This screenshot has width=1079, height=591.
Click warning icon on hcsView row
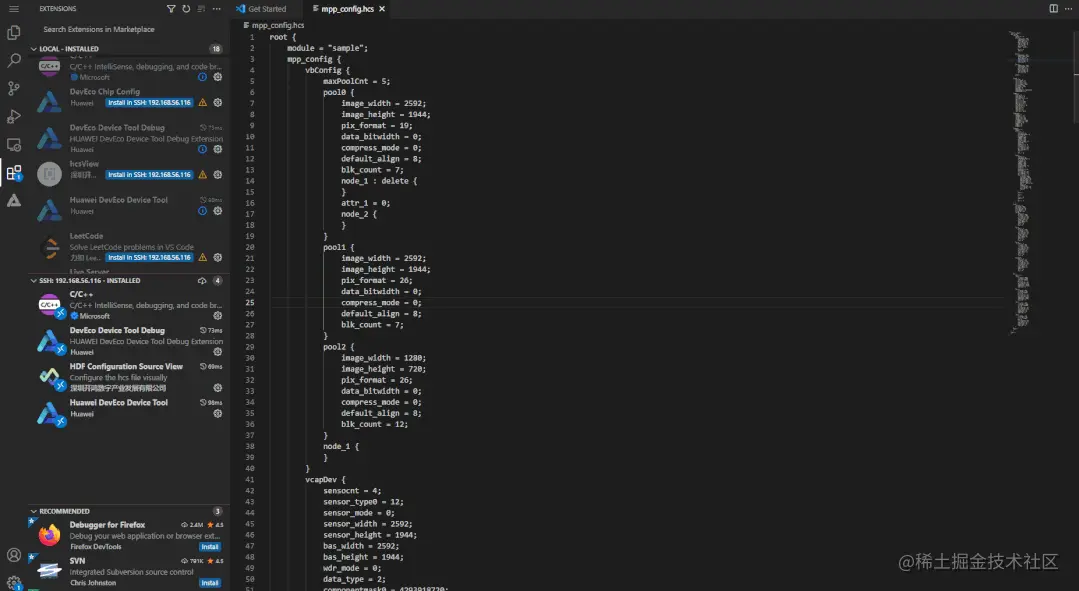tap(202, 175)
